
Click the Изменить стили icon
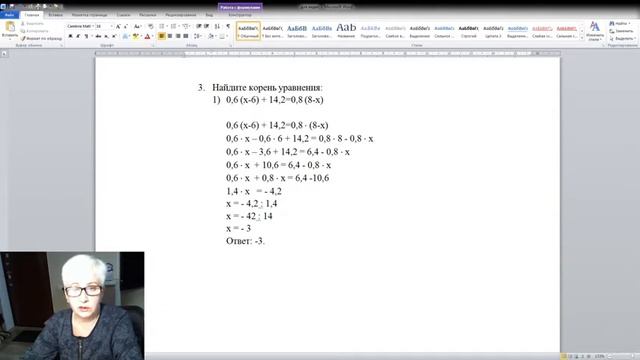(x=595, y=31)
